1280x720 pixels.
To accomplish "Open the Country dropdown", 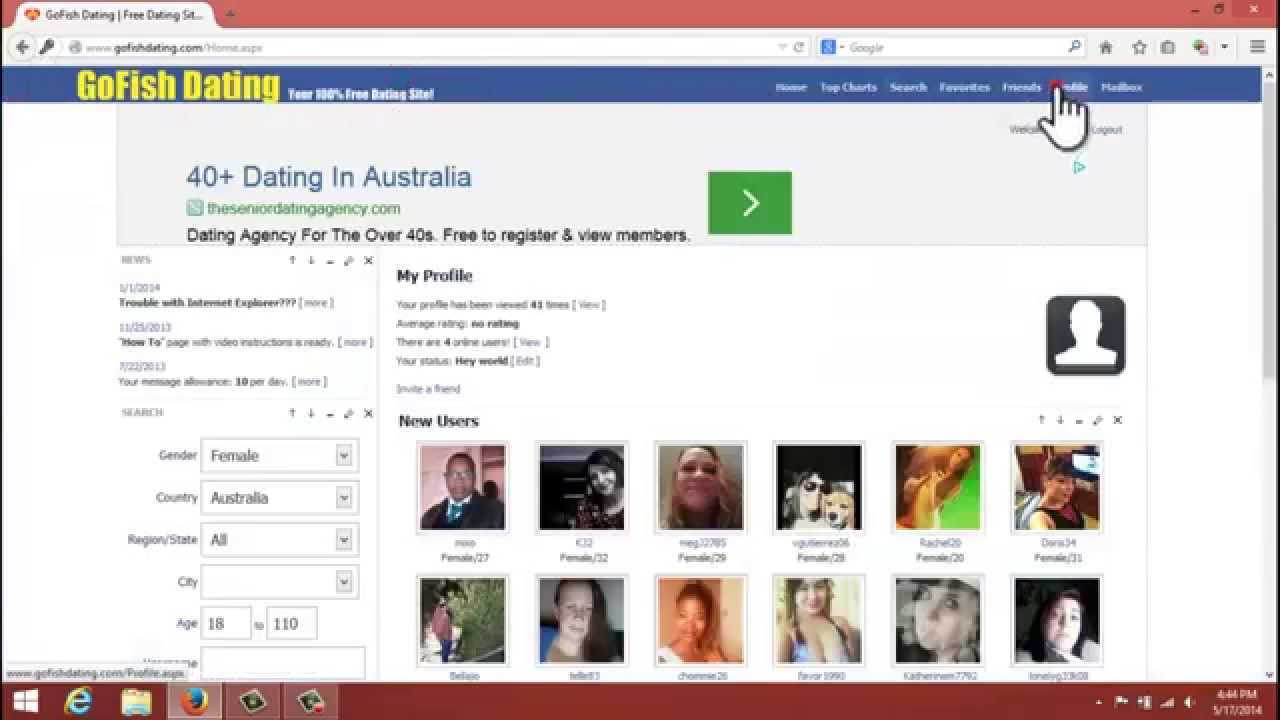I will 280,498.
